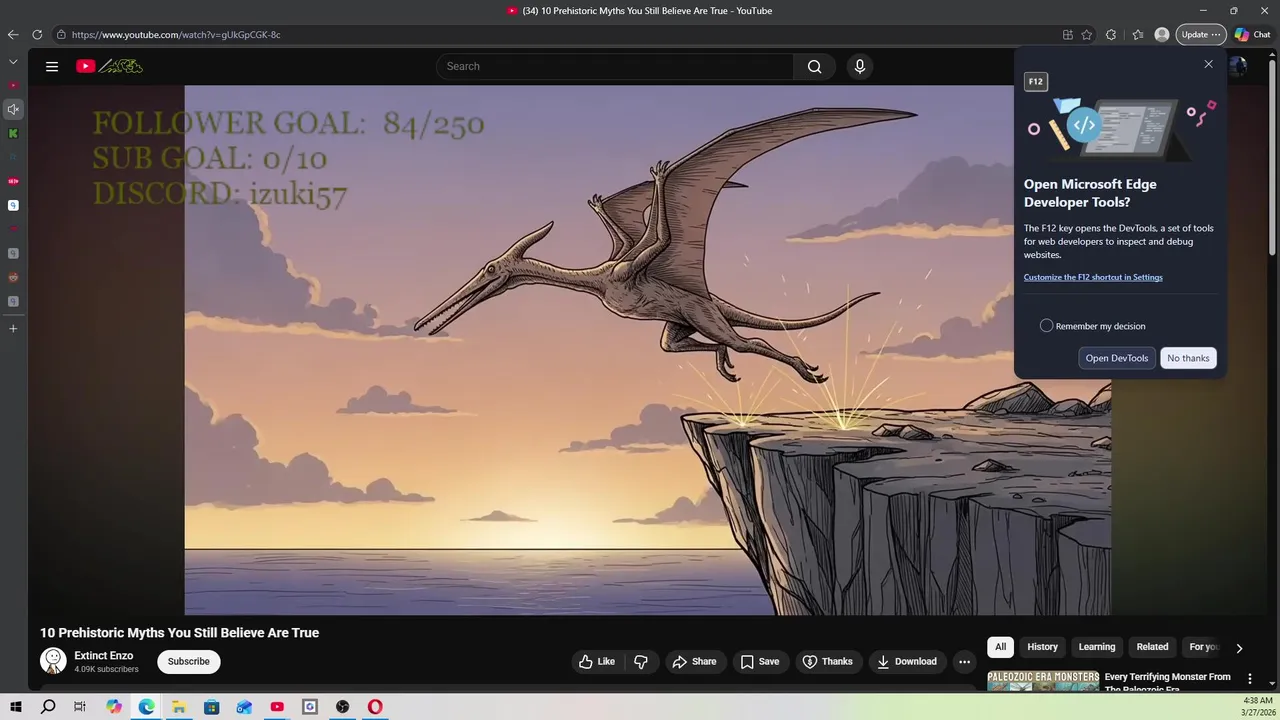Open Extinct Enzo channel avatar
This screenshot has height=720, width=1280.
(x=53, y=660)
